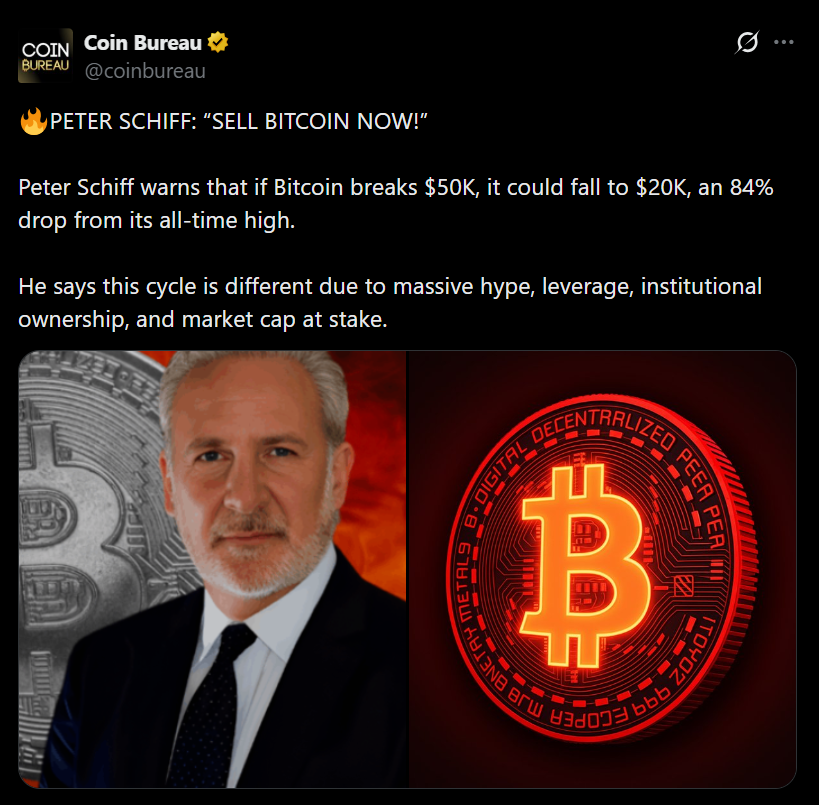This screenshot has width=819, height=805.
Task: Click the gold verified badge
Action: 218,42
